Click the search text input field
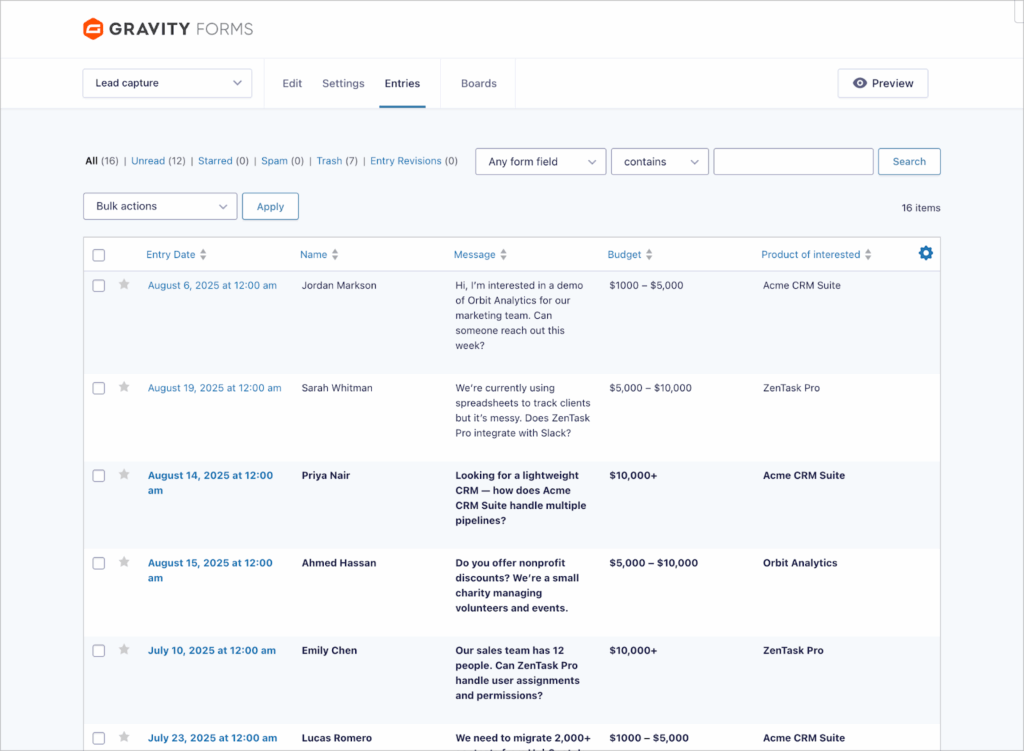 [x=793, y=161]
